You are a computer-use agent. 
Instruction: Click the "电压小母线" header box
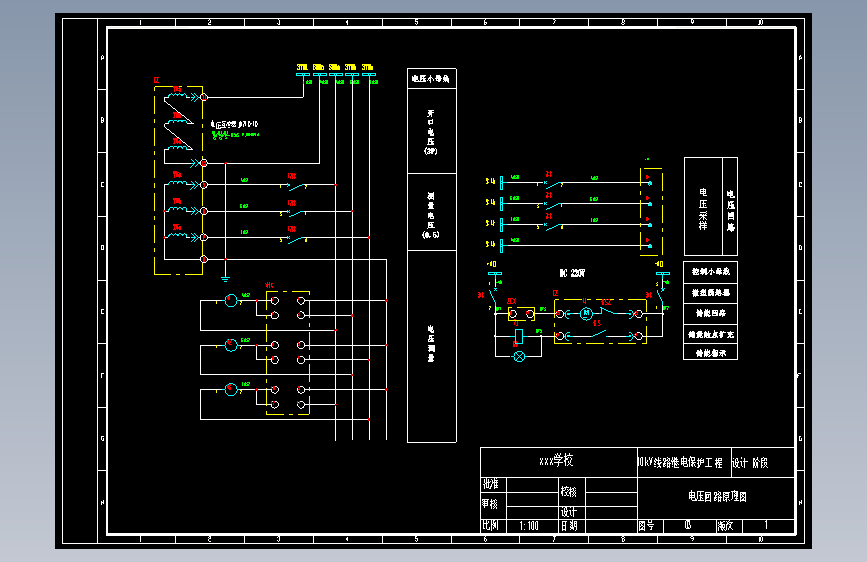(432, 79)
